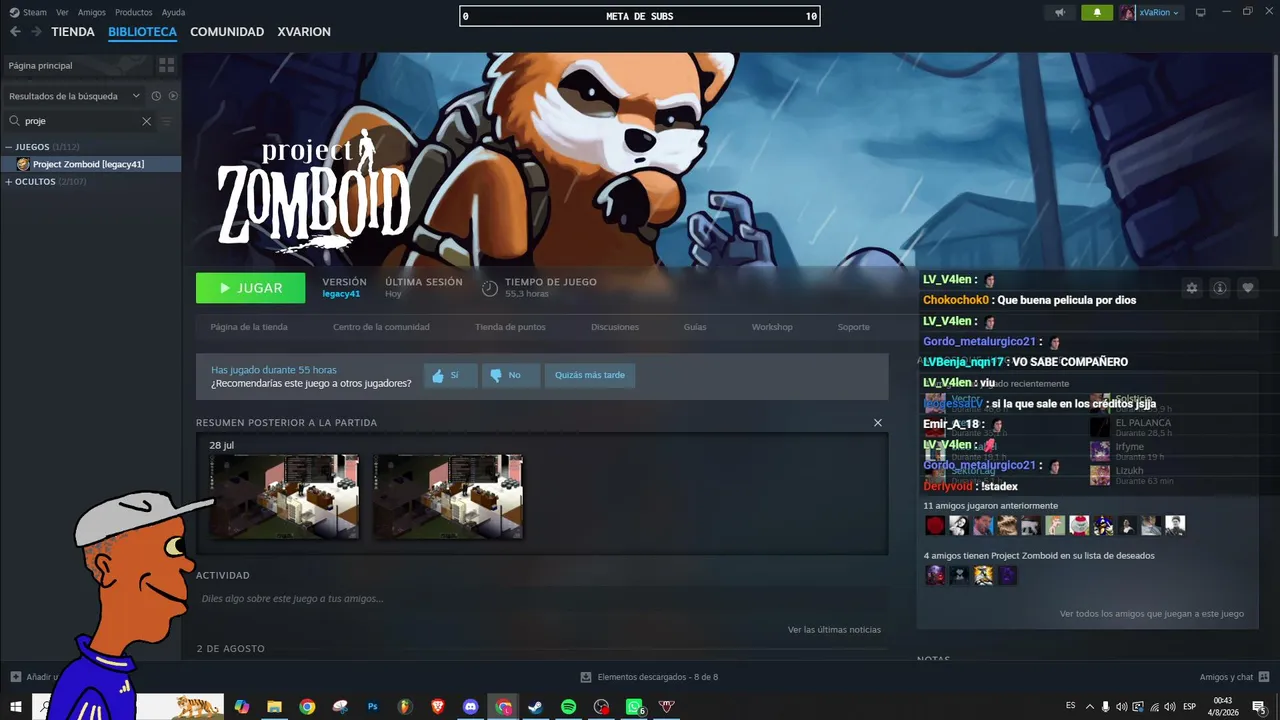Switch to Big Picture mode icon
The width and height of the screenshot is (1280, 720).
1201,13
